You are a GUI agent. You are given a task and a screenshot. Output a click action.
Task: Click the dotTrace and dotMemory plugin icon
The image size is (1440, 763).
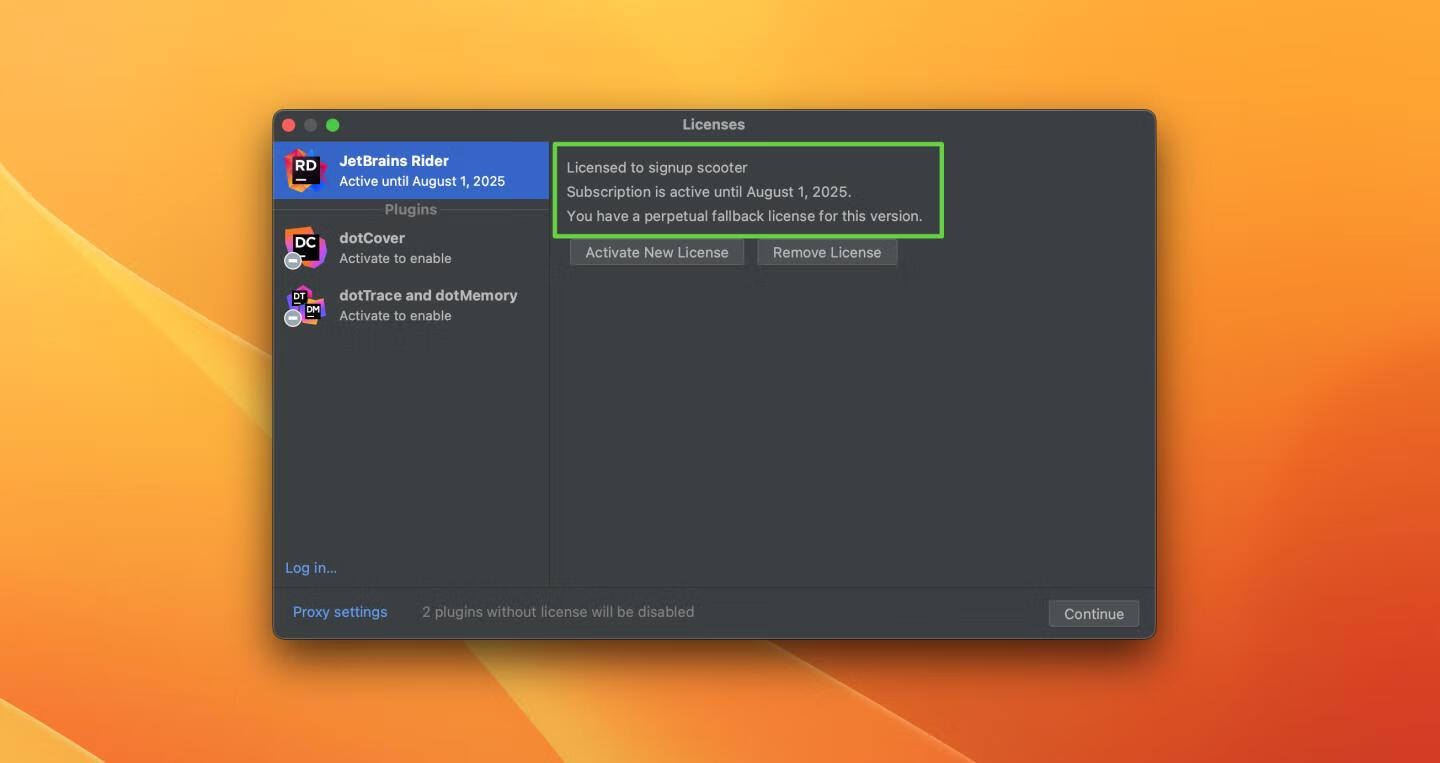(x=305, y=305)
